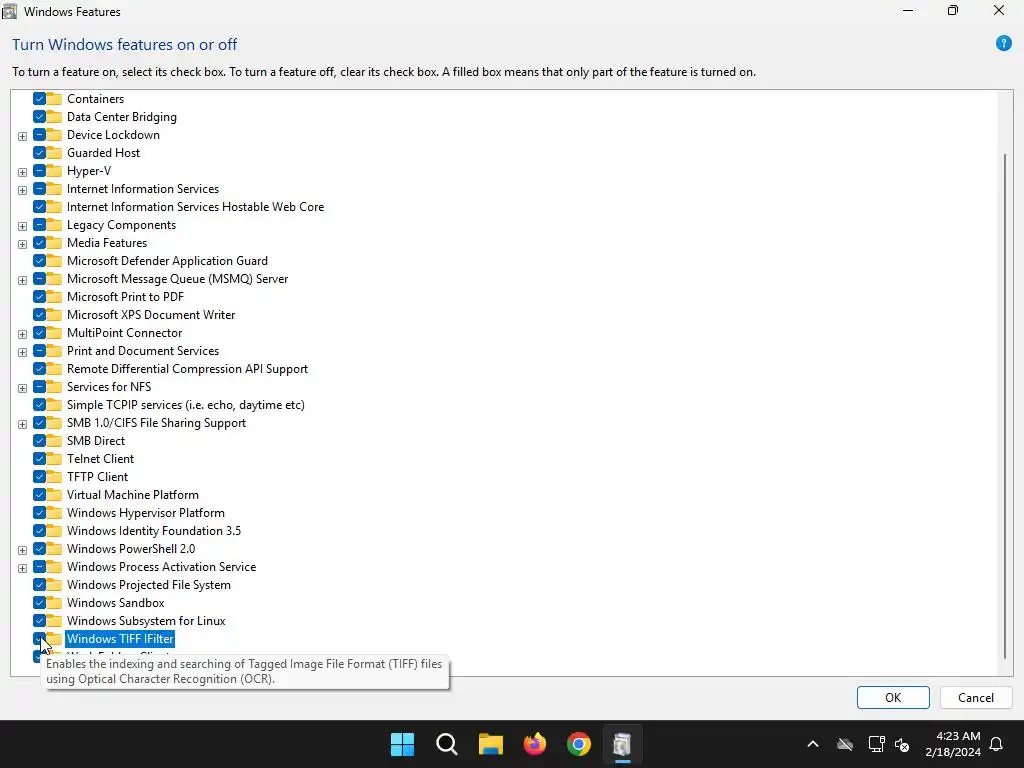
Task: Toggle Windows Identity Foundation 3.5 checkbox
Action: click(x=39, y=531)
